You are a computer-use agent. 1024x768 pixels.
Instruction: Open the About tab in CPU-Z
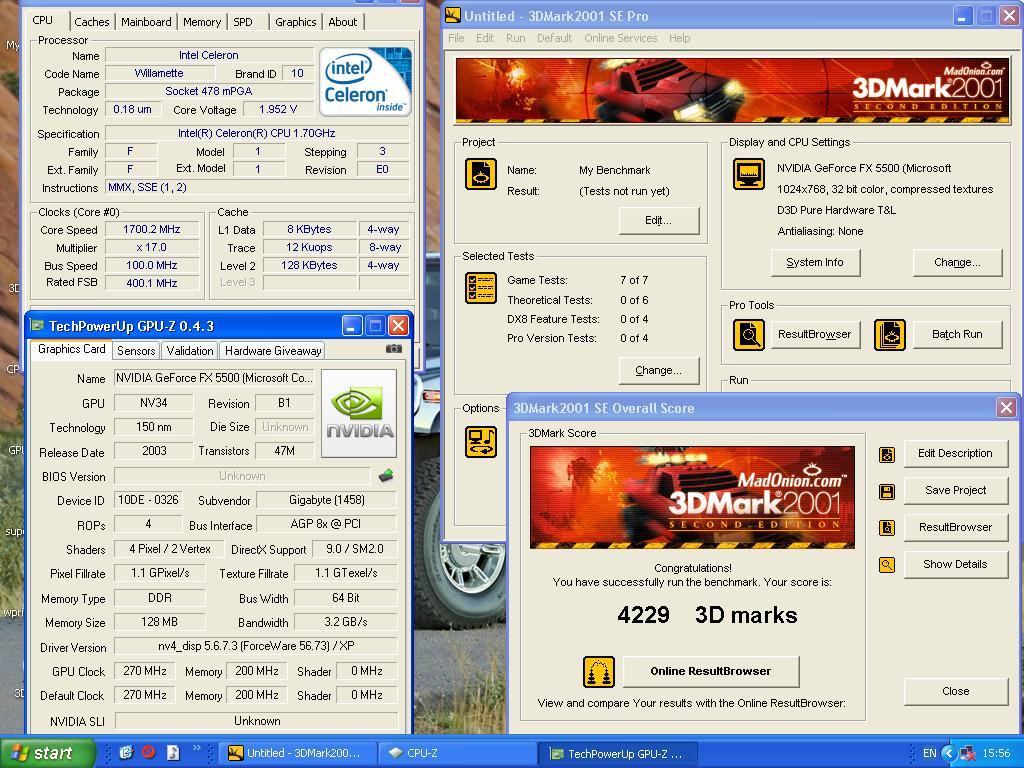[x=342, y=22]
